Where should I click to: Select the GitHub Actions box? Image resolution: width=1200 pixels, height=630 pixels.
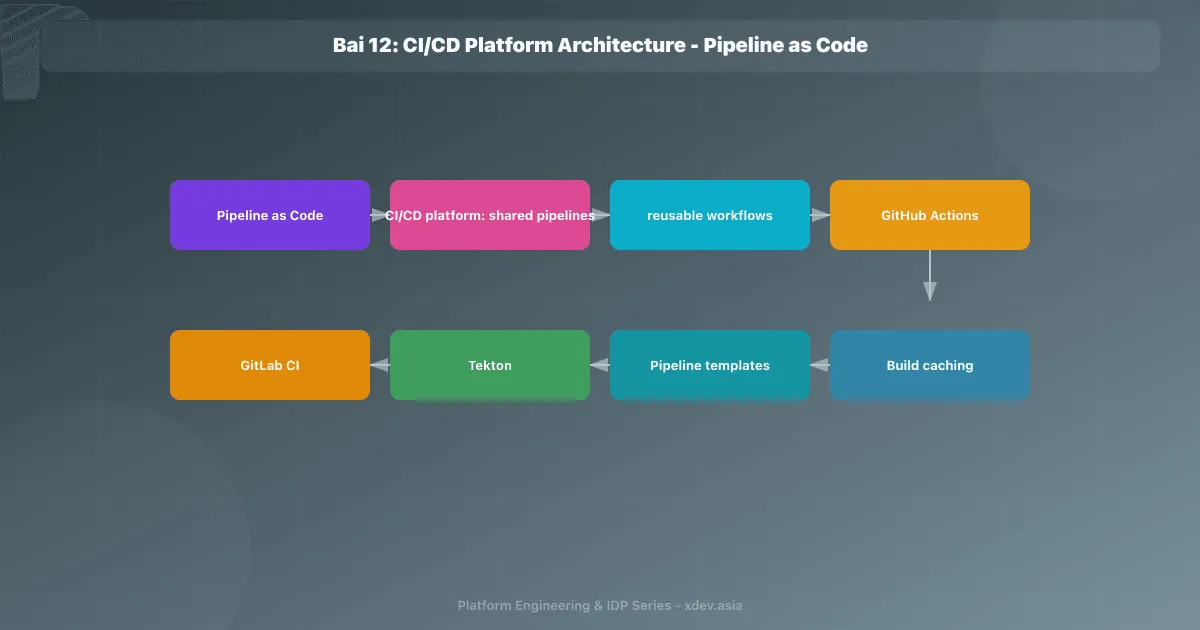pos(930,215)
